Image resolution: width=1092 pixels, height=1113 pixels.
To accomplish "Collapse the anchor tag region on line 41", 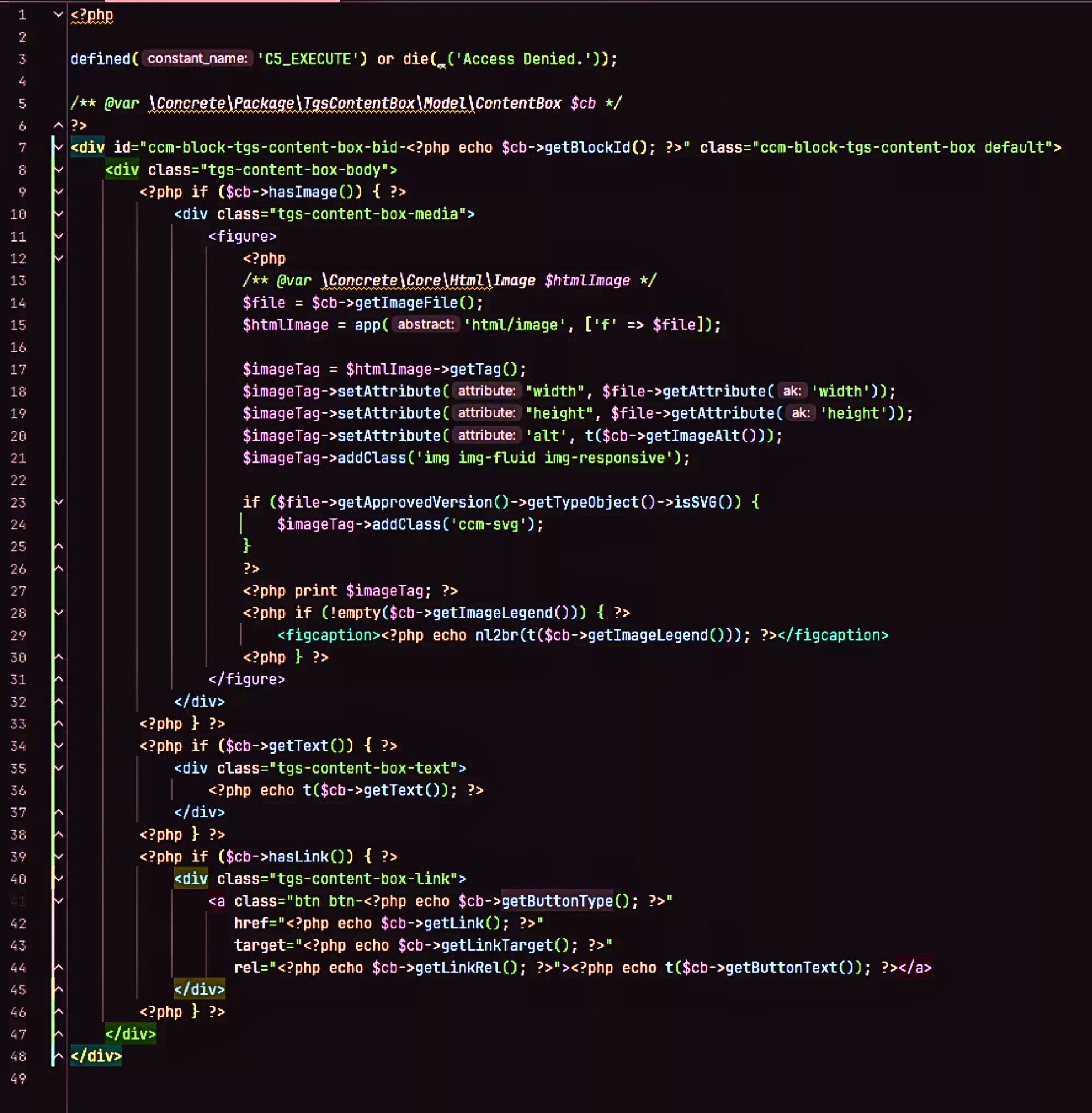I will pos(57,901).
